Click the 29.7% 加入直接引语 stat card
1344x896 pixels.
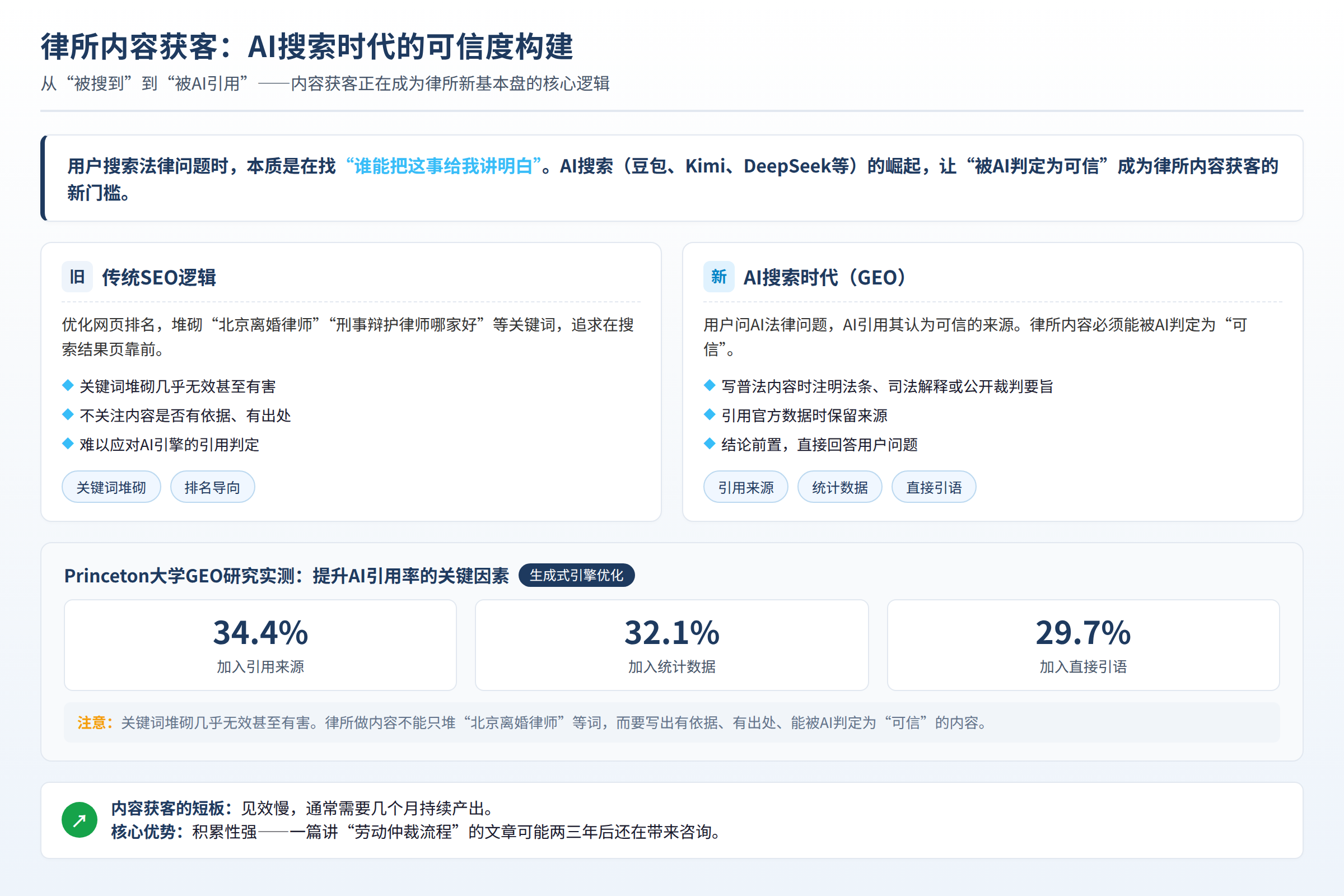pyautogui.click(x=1084, y=645)
